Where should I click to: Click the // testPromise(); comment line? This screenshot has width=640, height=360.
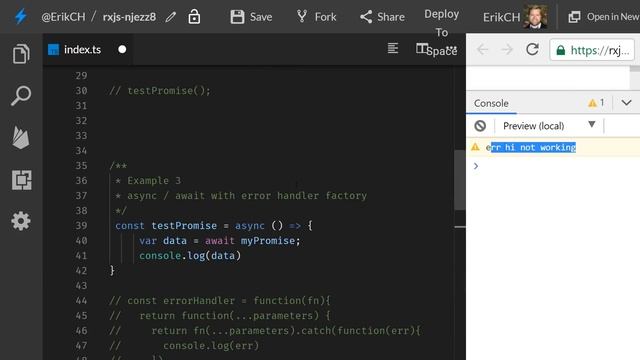160,91
